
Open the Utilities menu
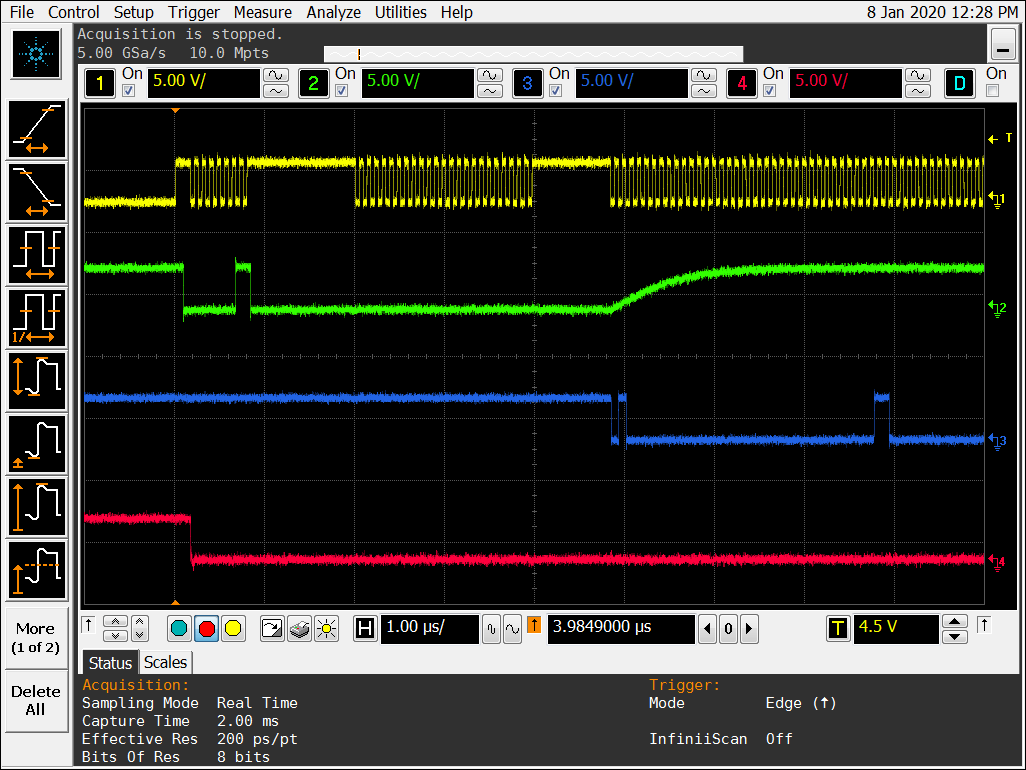pyautogui.click(x=400, y=12)
